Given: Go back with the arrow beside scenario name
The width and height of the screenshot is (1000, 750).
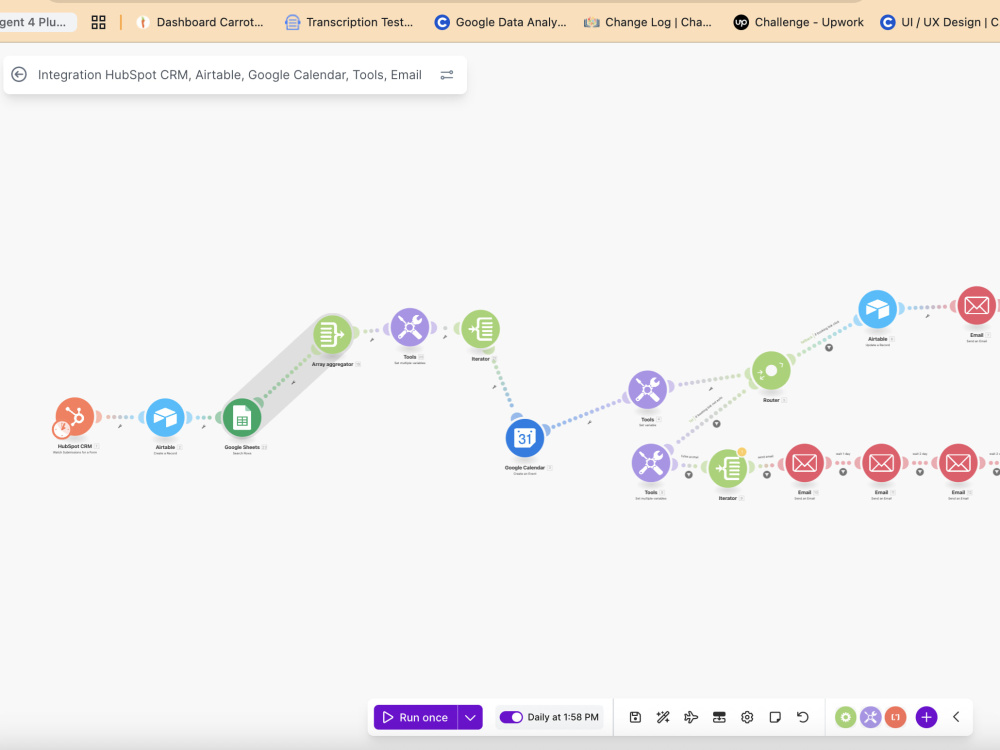Looking at the screenshot, I should [x=19, y=75].
